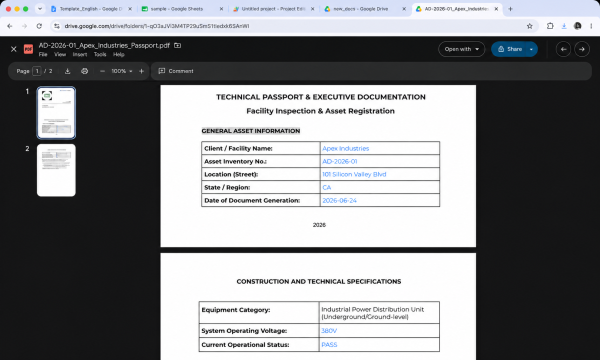Open the 100% zoom level dropdown
The height and width of the screenshot is (360, 600).
tap(122, 71)
